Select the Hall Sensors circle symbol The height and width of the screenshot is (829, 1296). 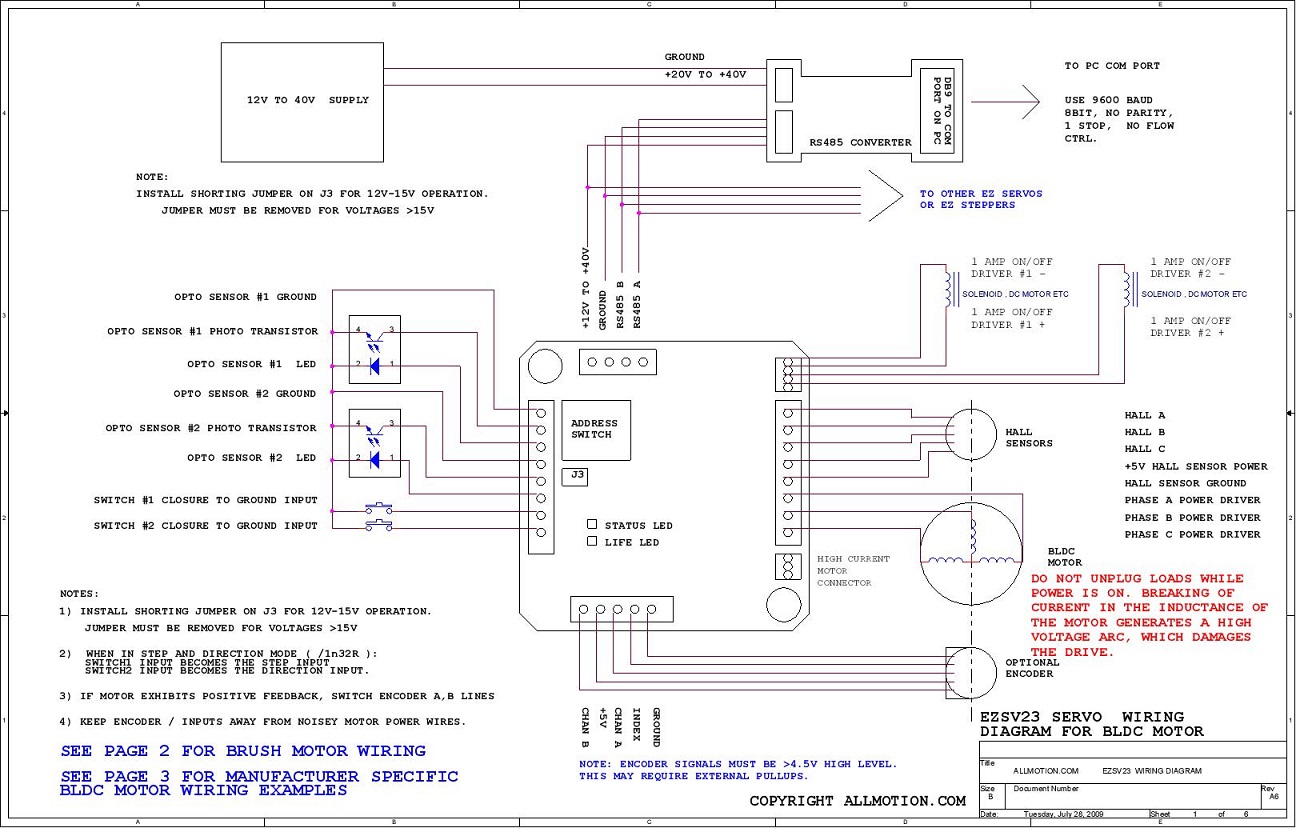(x=972, y=433)
